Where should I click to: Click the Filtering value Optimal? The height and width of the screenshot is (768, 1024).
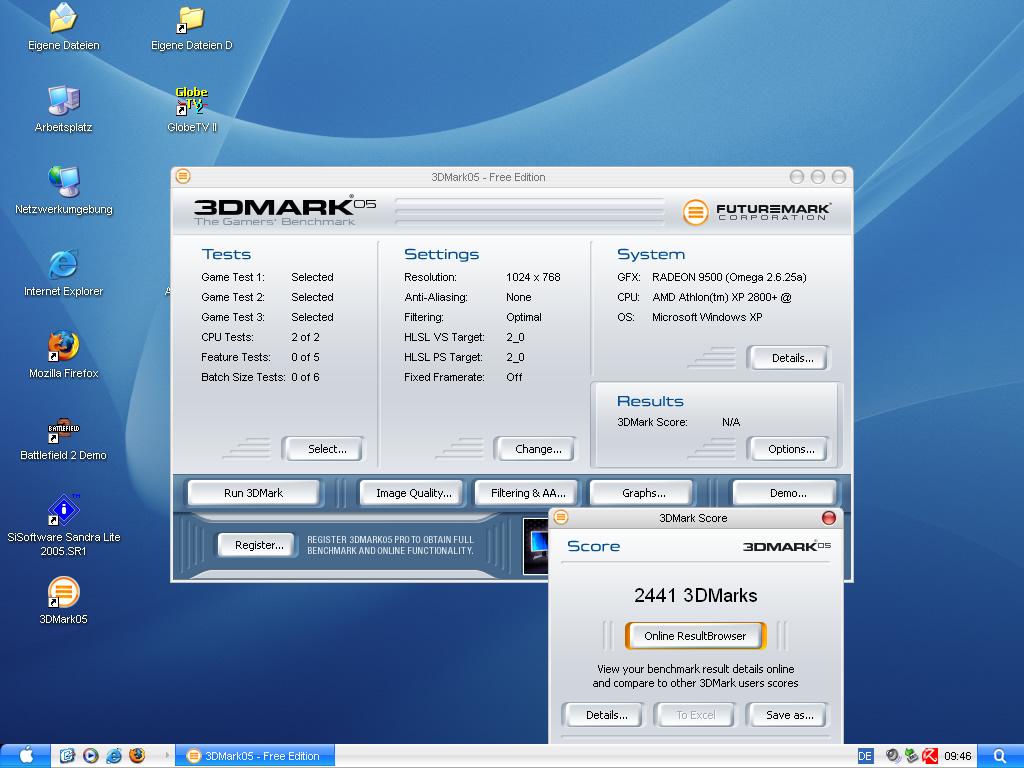click(x=524, y=317)
